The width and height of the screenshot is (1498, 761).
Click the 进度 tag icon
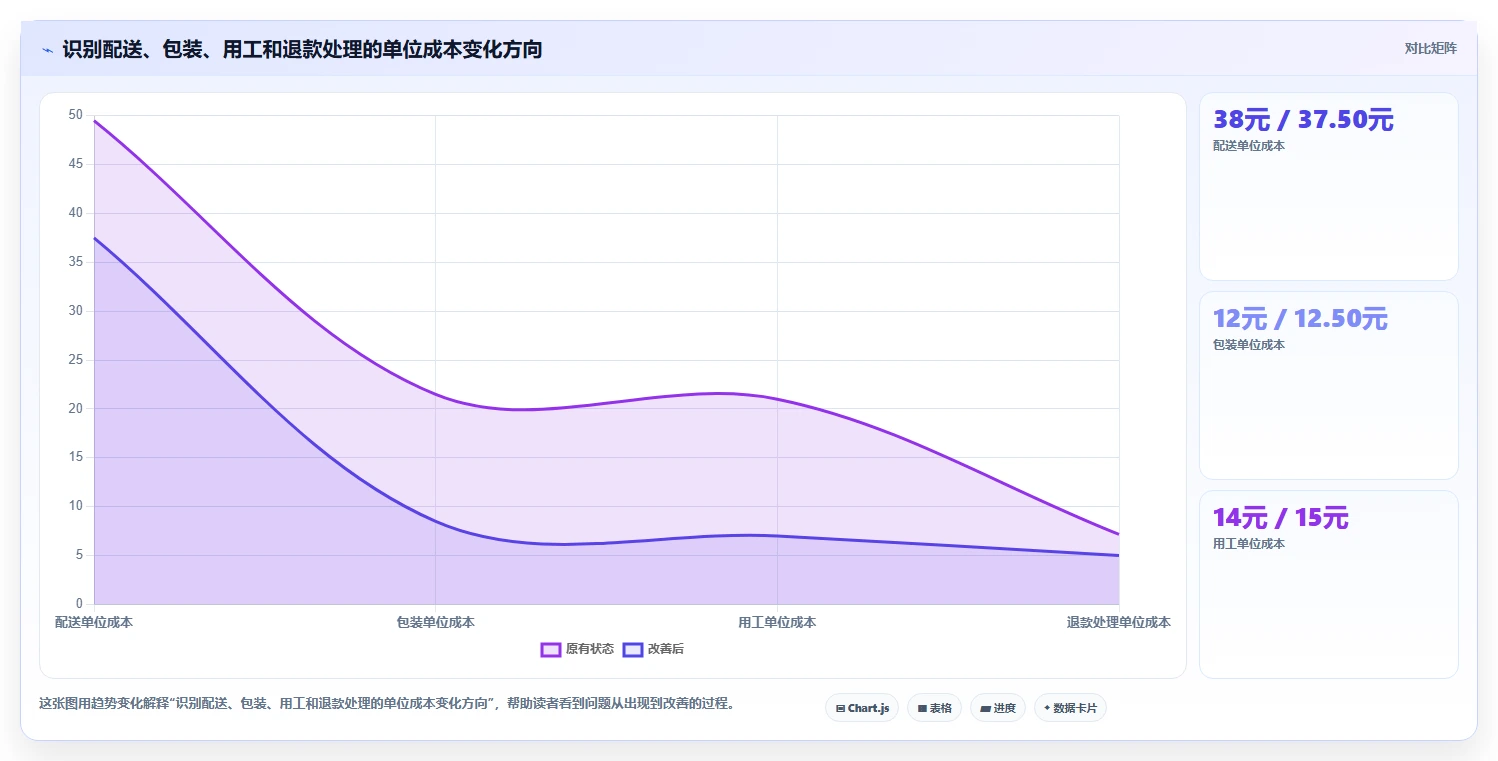985,708
